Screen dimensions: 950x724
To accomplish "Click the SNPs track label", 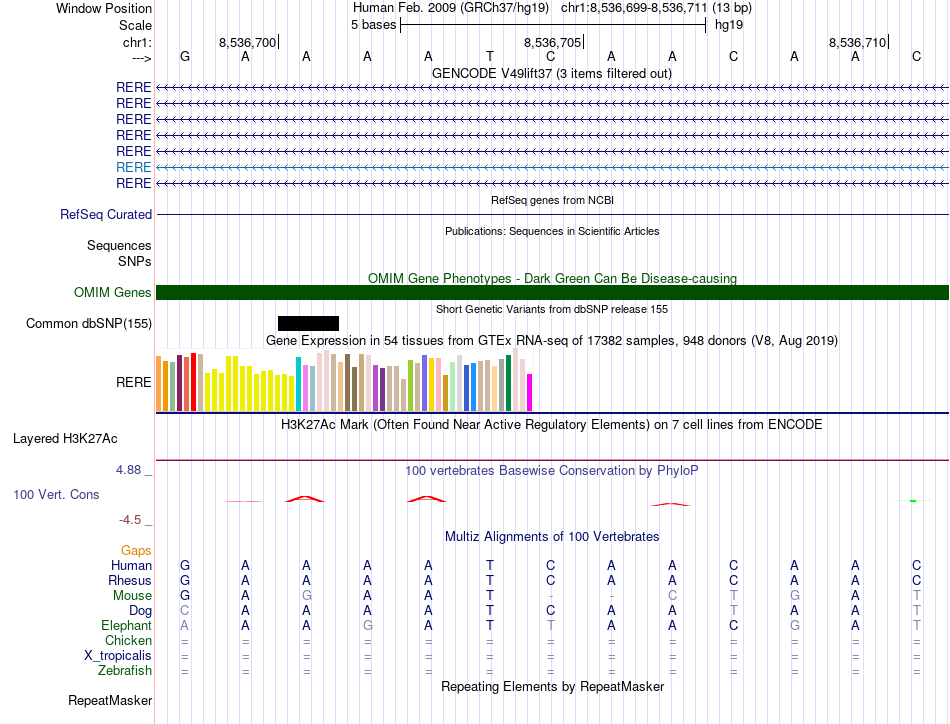I will [135, 261].
